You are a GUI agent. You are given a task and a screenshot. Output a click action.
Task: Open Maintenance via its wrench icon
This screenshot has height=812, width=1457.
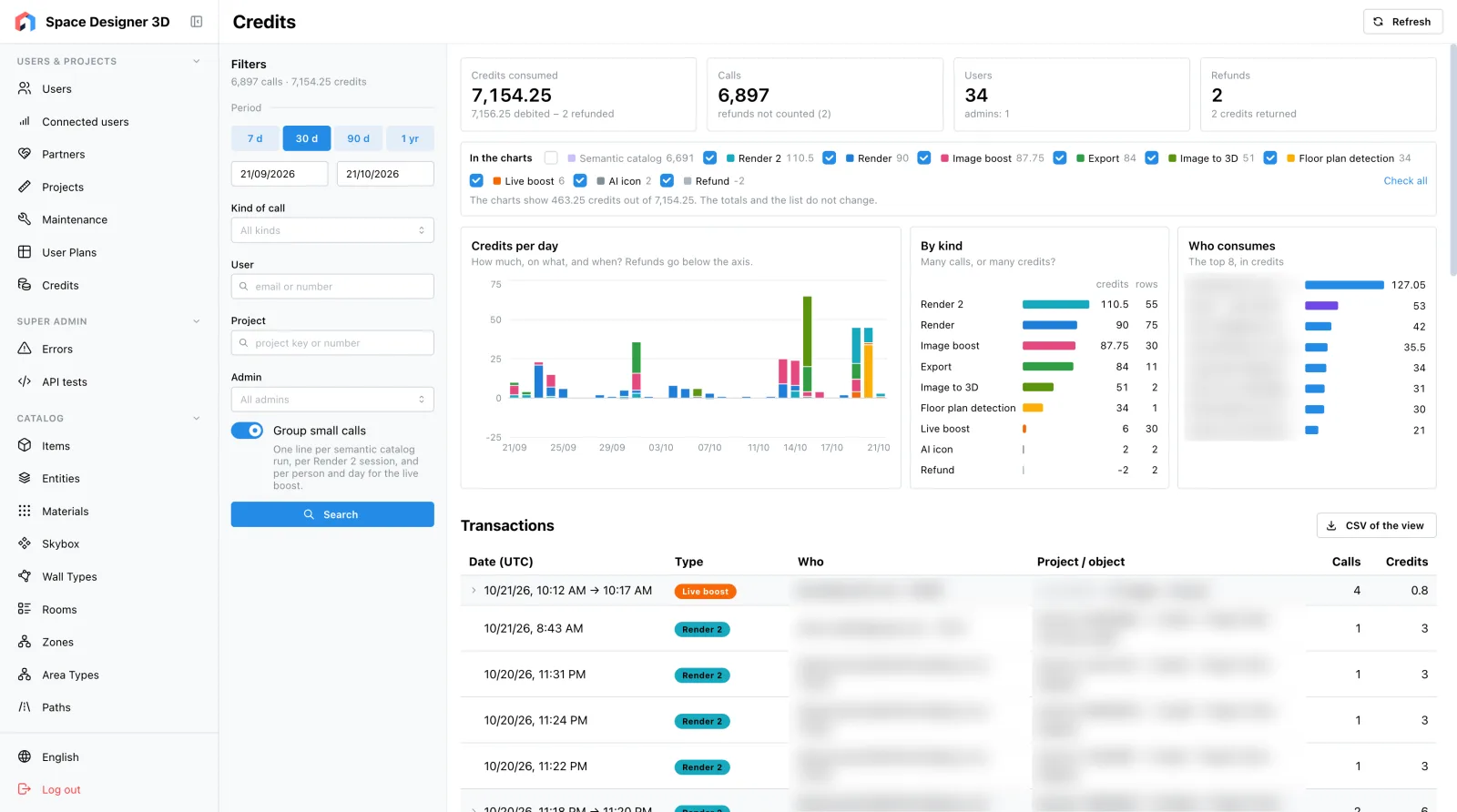tap(25, 220)
